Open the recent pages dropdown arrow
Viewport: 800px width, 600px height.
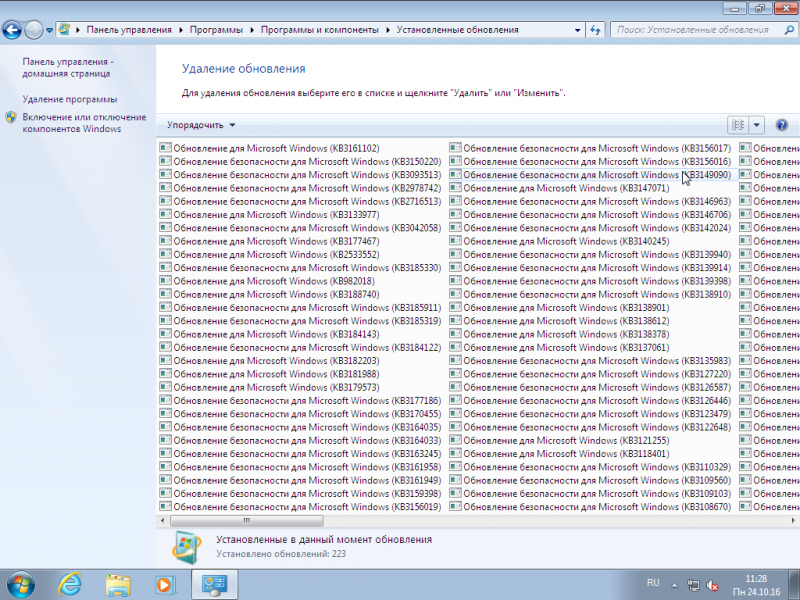tap(49, 30)
